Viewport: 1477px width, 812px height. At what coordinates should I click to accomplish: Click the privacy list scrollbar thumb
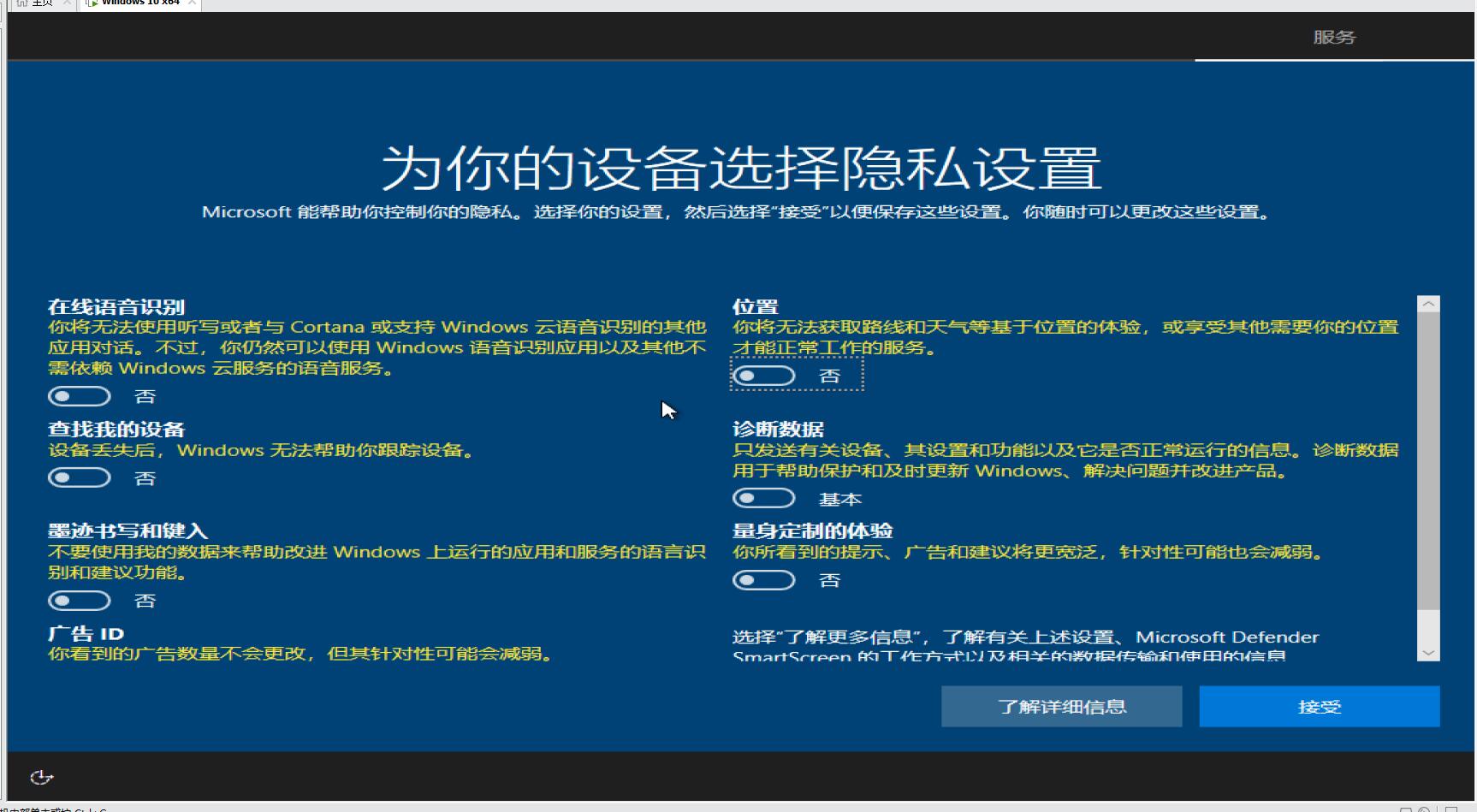[1428, 460]
